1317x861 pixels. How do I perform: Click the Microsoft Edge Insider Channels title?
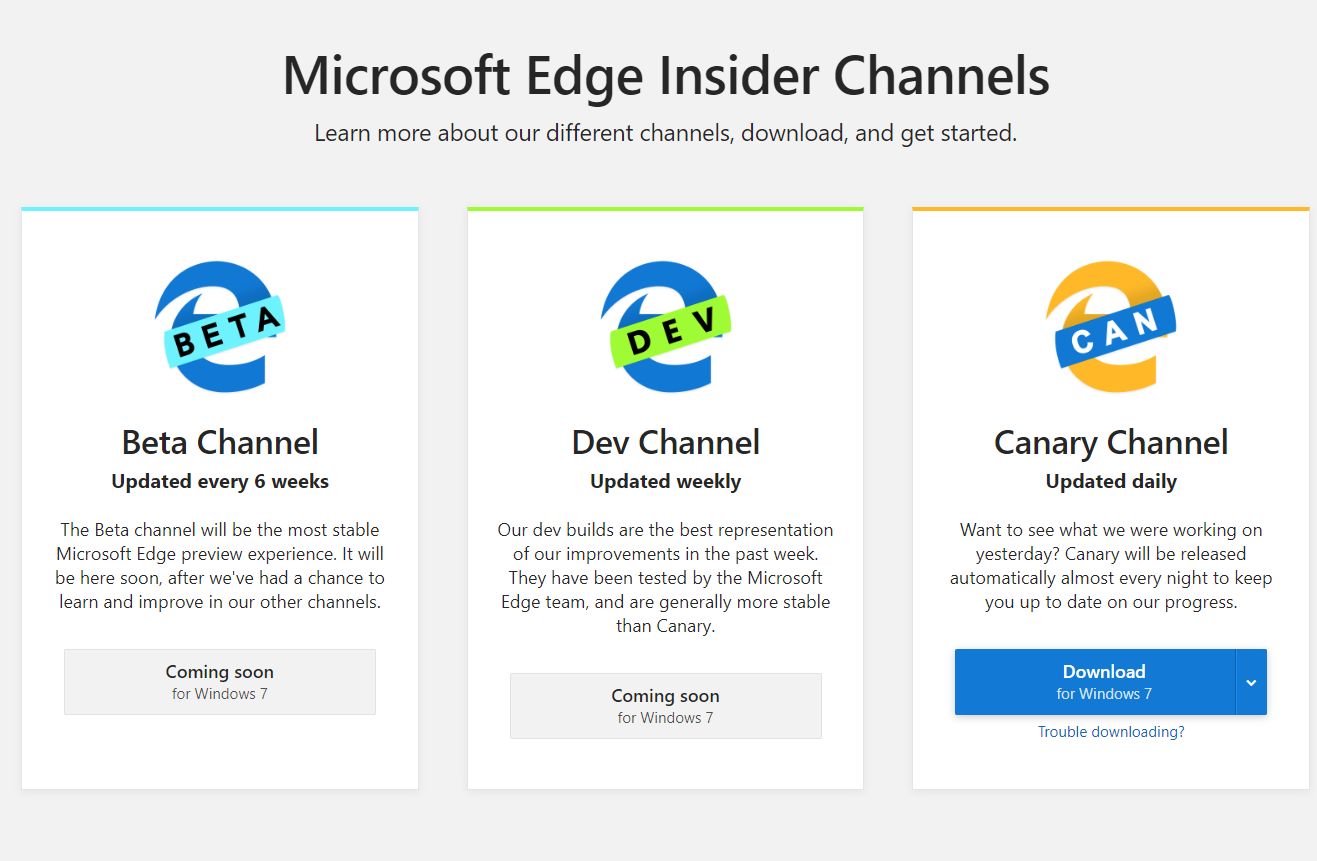(x=666, y=75)
